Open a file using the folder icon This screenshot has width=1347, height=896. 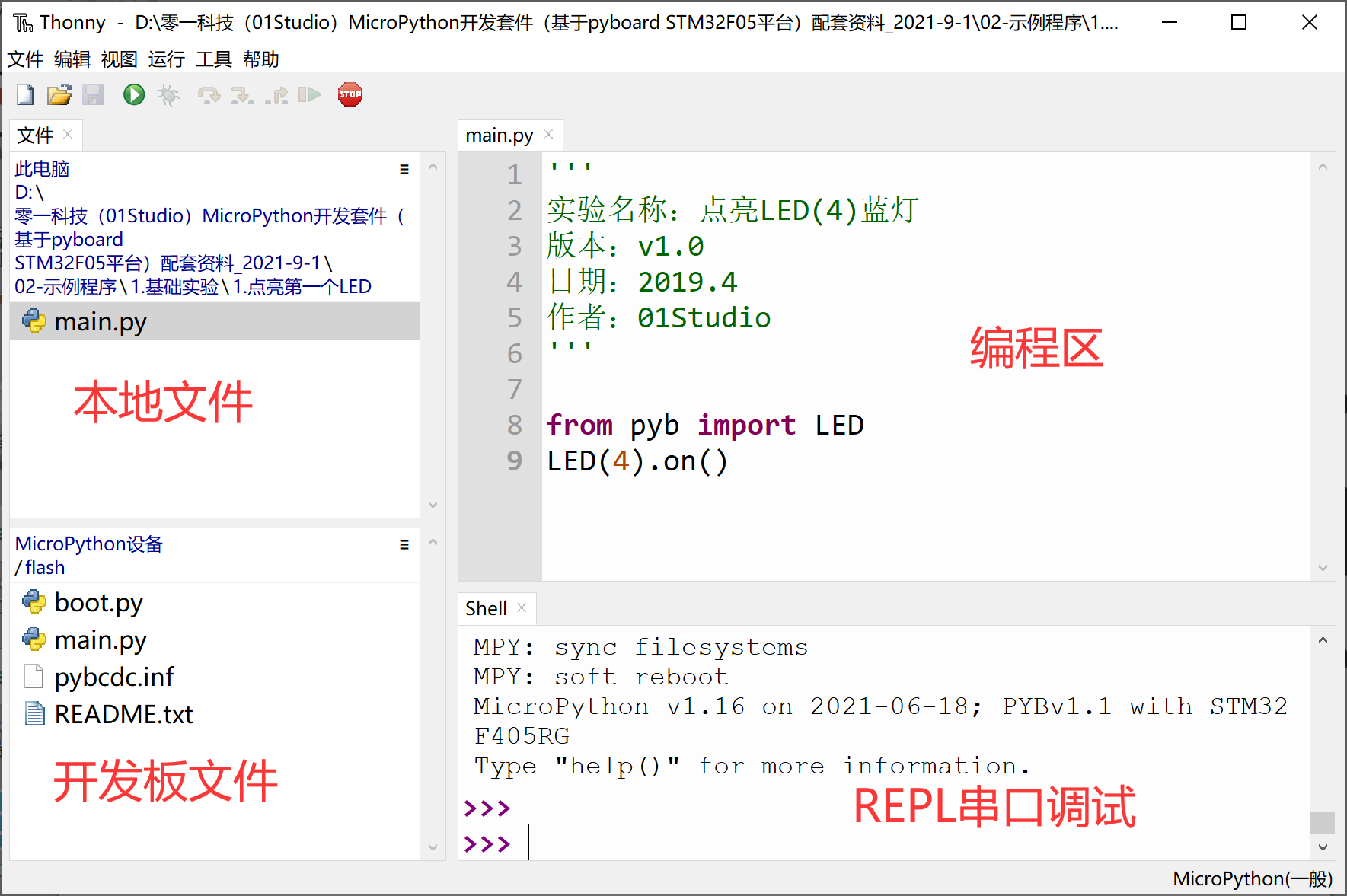pyautogui.click(x=59, y=94)
